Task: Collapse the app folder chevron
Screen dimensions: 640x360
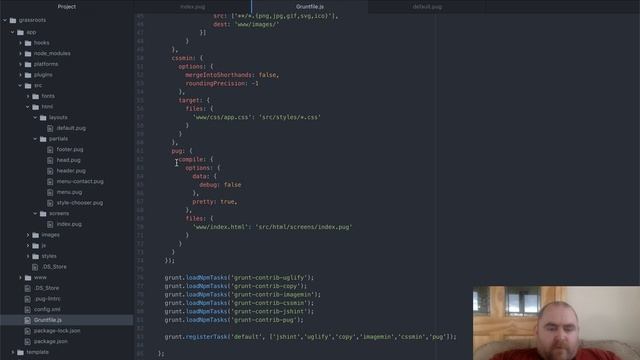Action: pyautogui.click(x=13, y=32)
